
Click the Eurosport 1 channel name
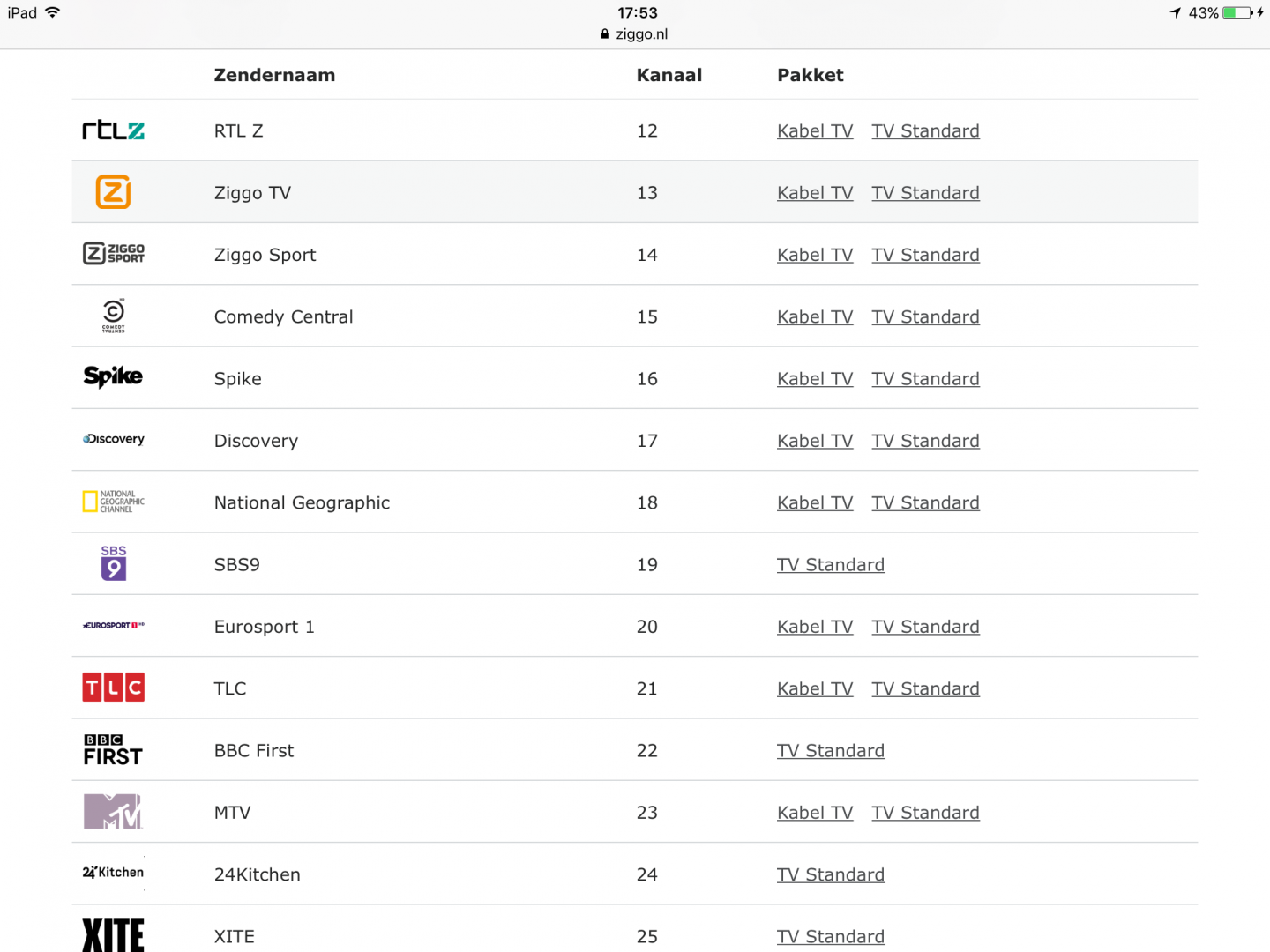coord(264,627)
